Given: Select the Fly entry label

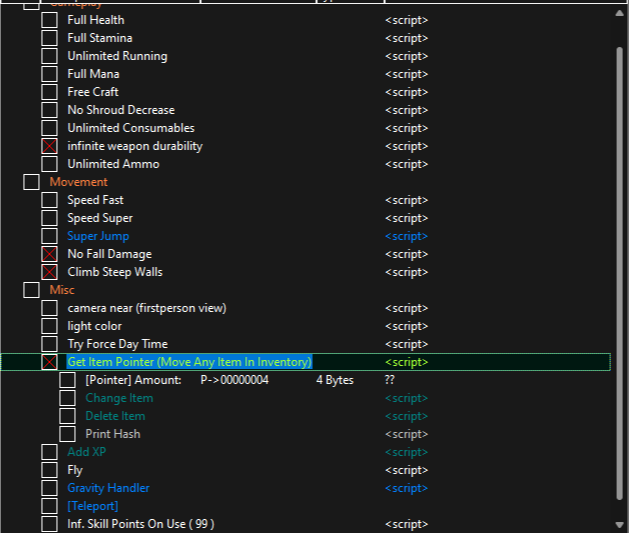Looking at the screenshot, I should point(75,470).
